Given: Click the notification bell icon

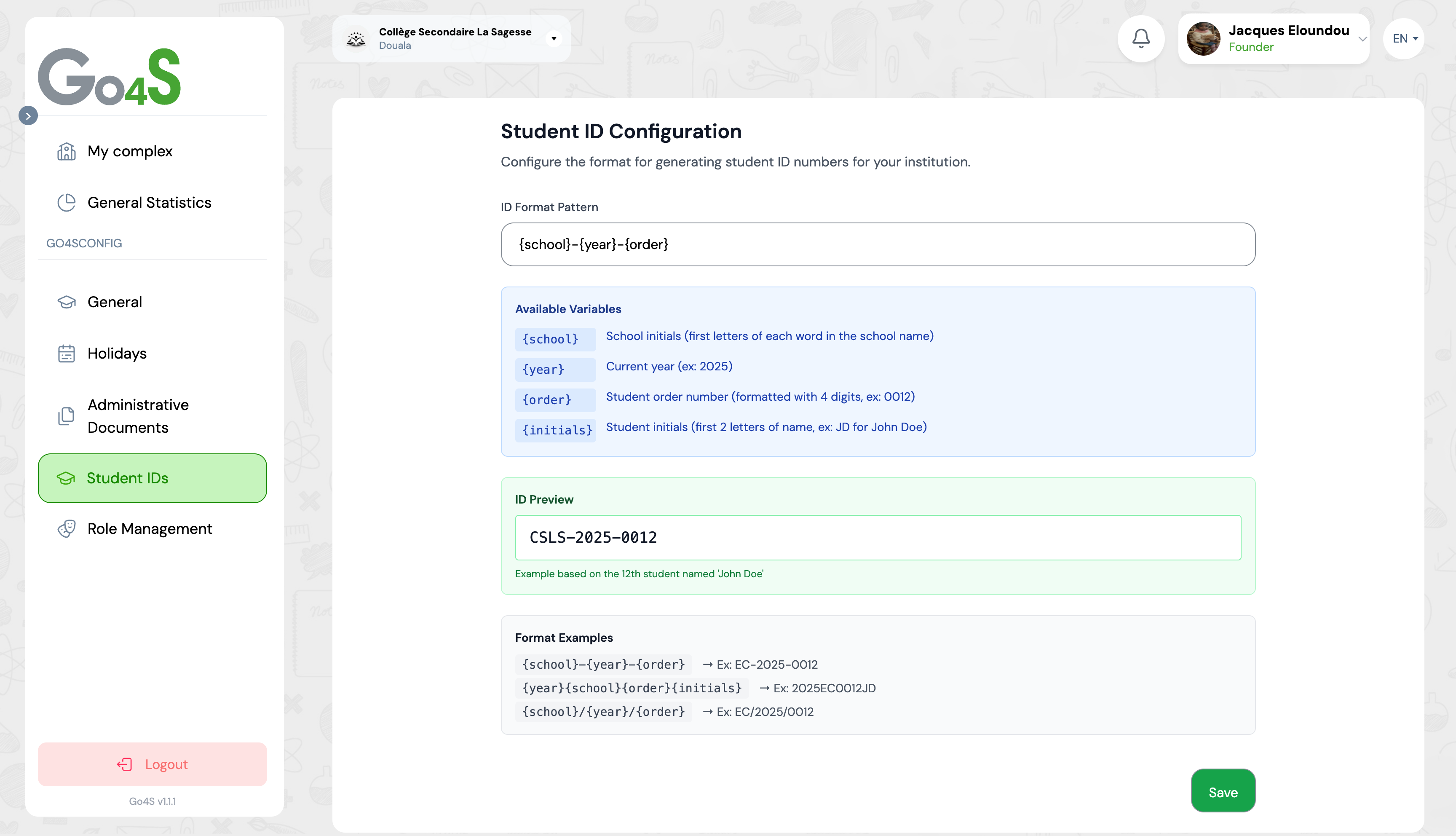Looking at the screenshot, I should click(x=1140, y=38).
